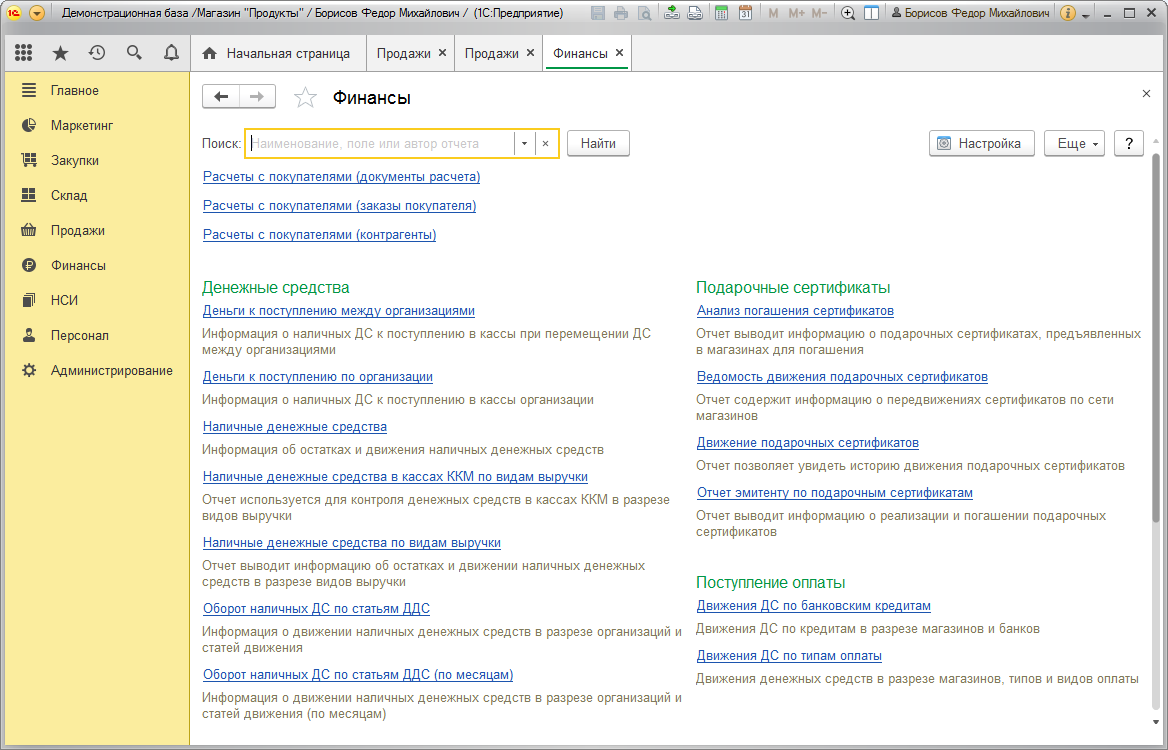
Task: Open the calendar icon in the title bar
Action: (745, 13)
